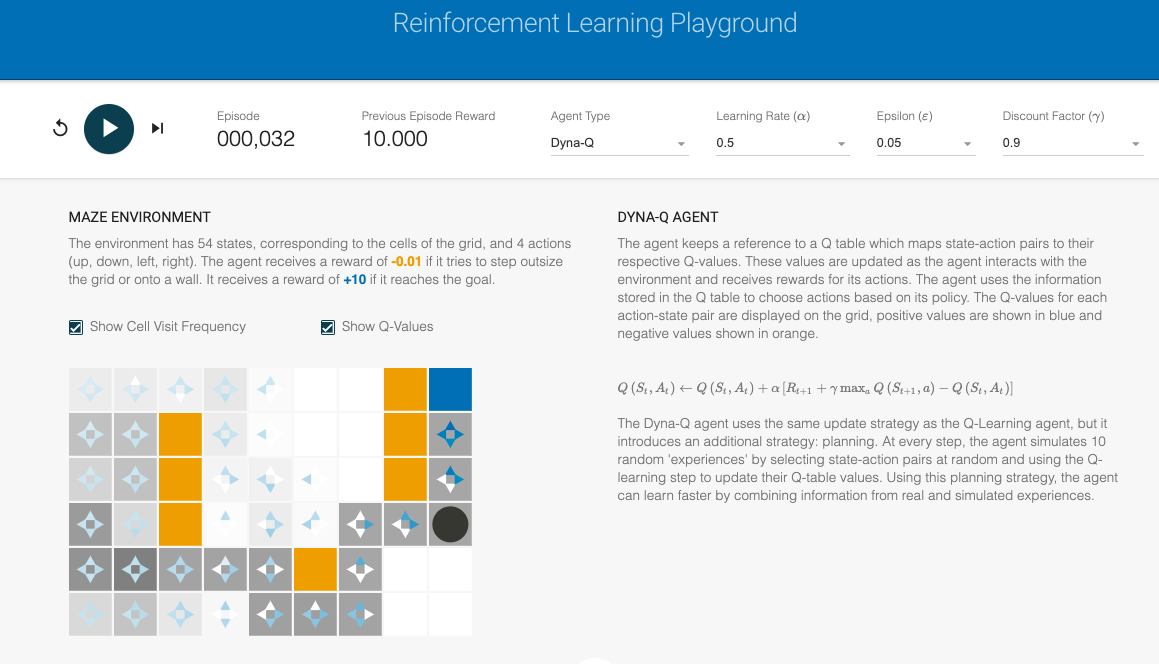Step forward one episode with skip icon

pyautogui.click(x=156, y=128)
